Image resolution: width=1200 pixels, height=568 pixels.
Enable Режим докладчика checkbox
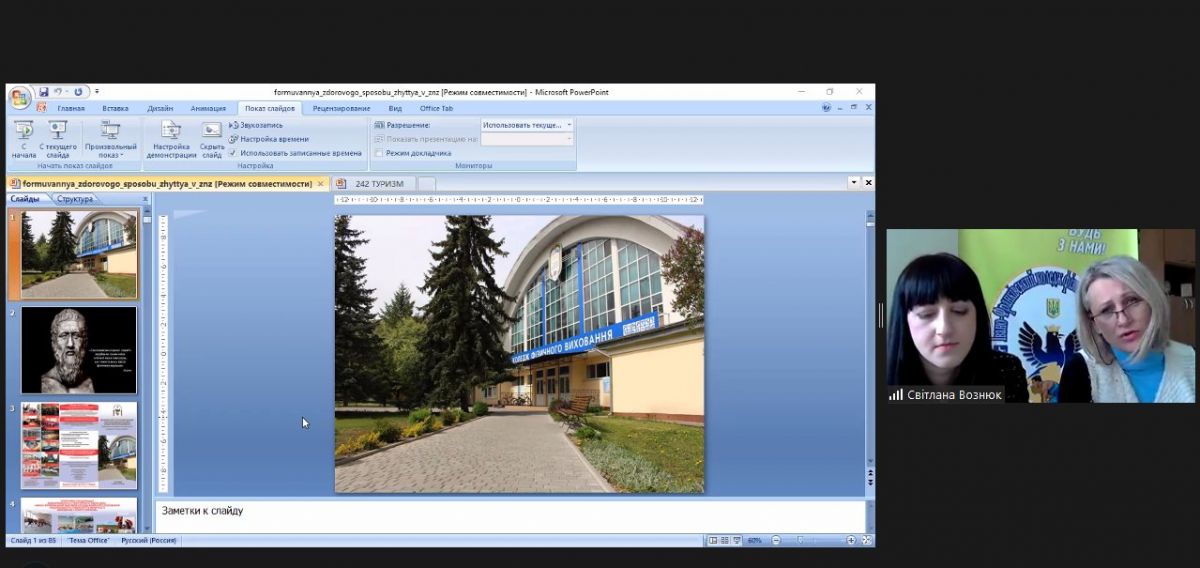(379, 153)
